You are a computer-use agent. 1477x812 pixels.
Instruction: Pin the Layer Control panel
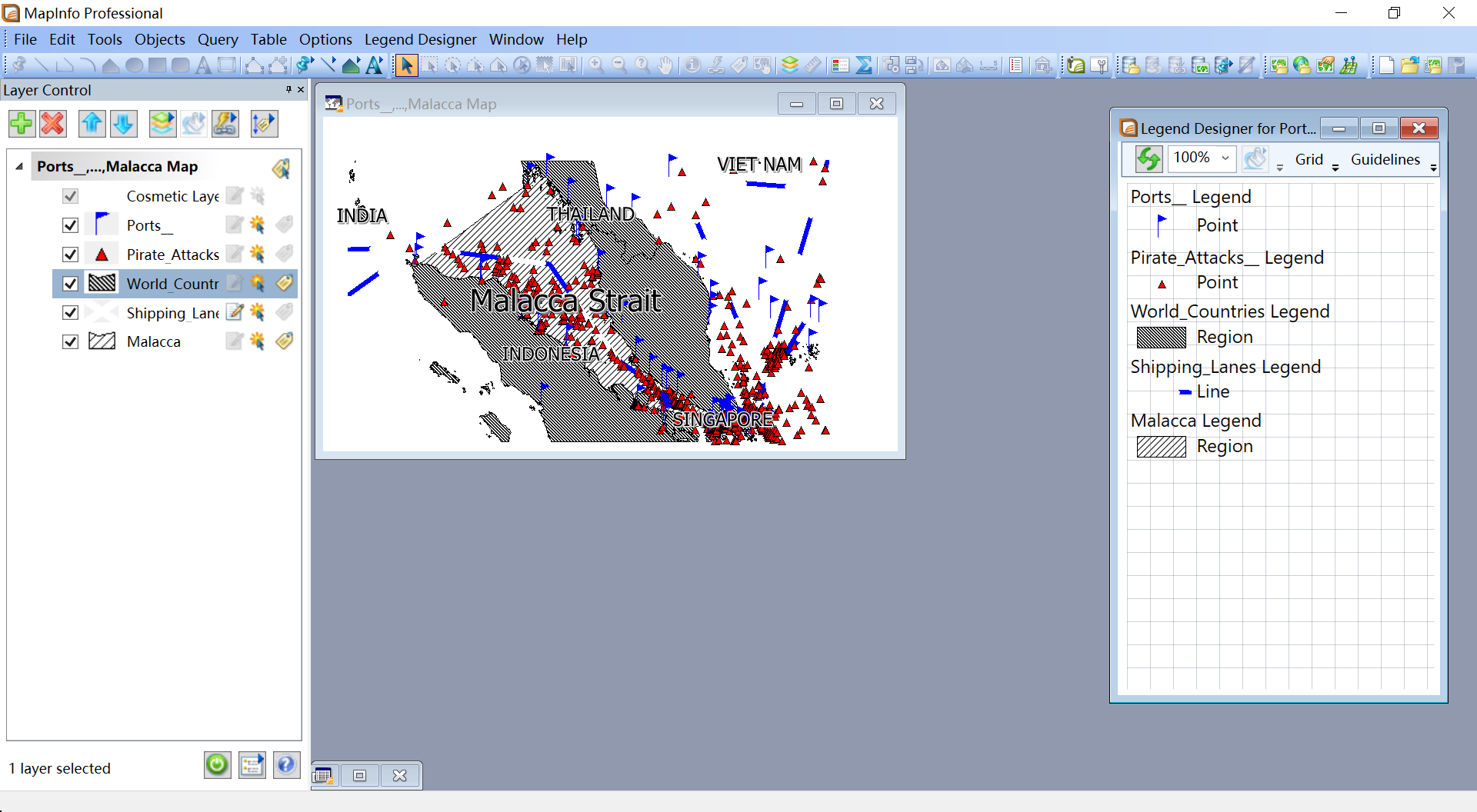[x=288, y=90]
